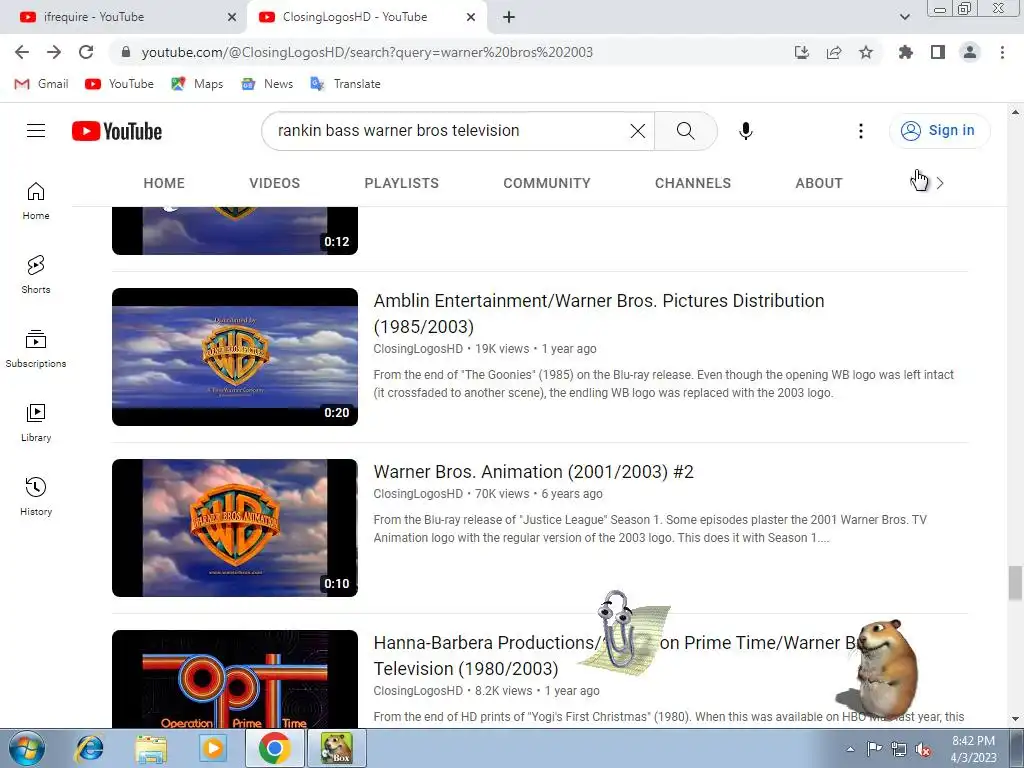
Task: Open the YouTube bookmark in the bookmarks bar
Action: pos(120,84)
